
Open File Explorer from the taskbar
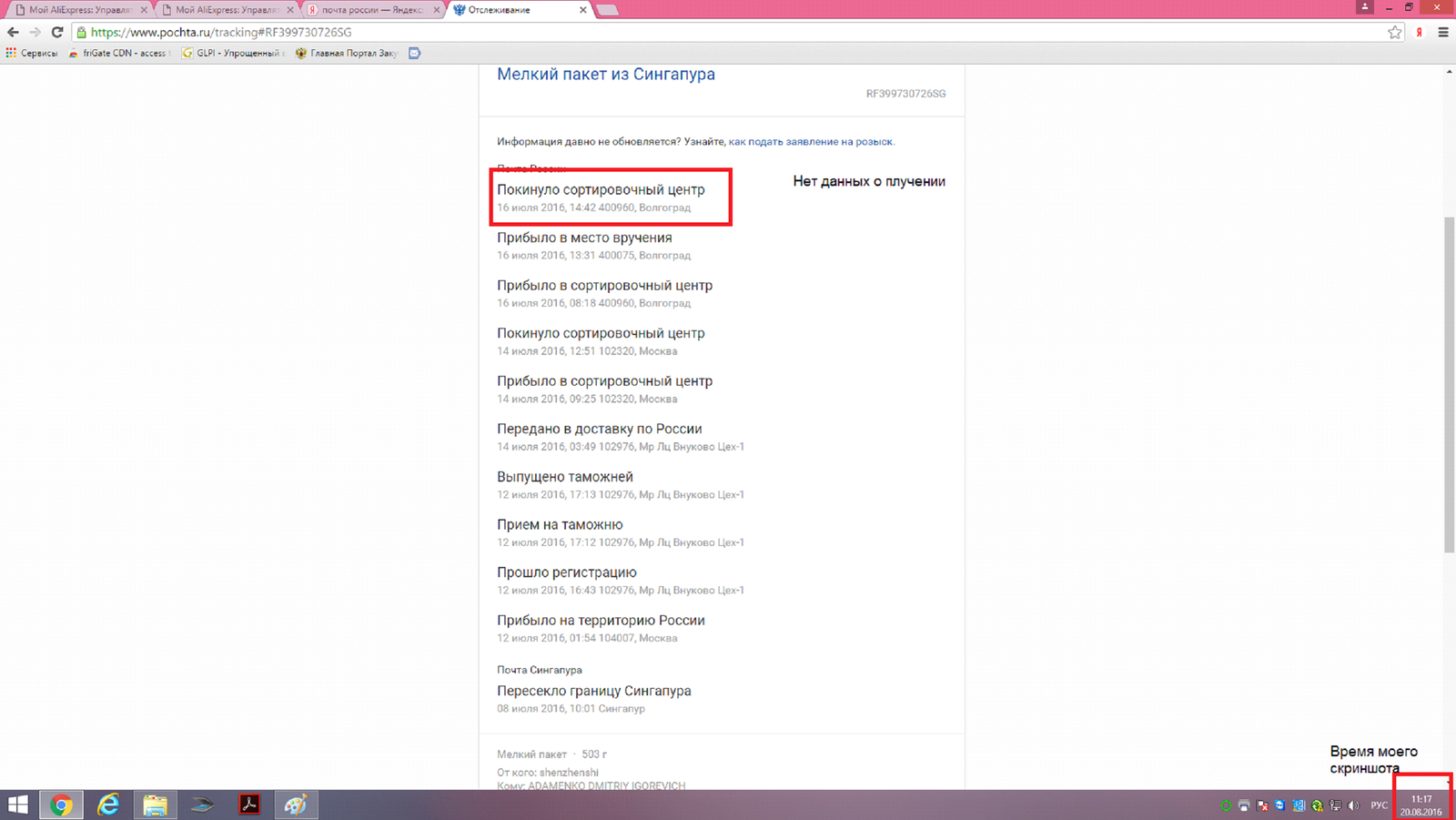(x=156, y=805)
